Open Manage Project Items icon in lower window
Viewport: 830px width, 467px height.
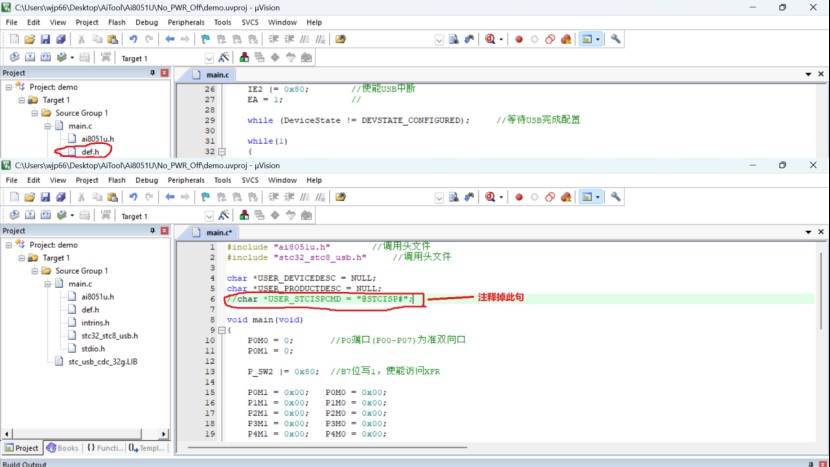(x=244, y=215)
